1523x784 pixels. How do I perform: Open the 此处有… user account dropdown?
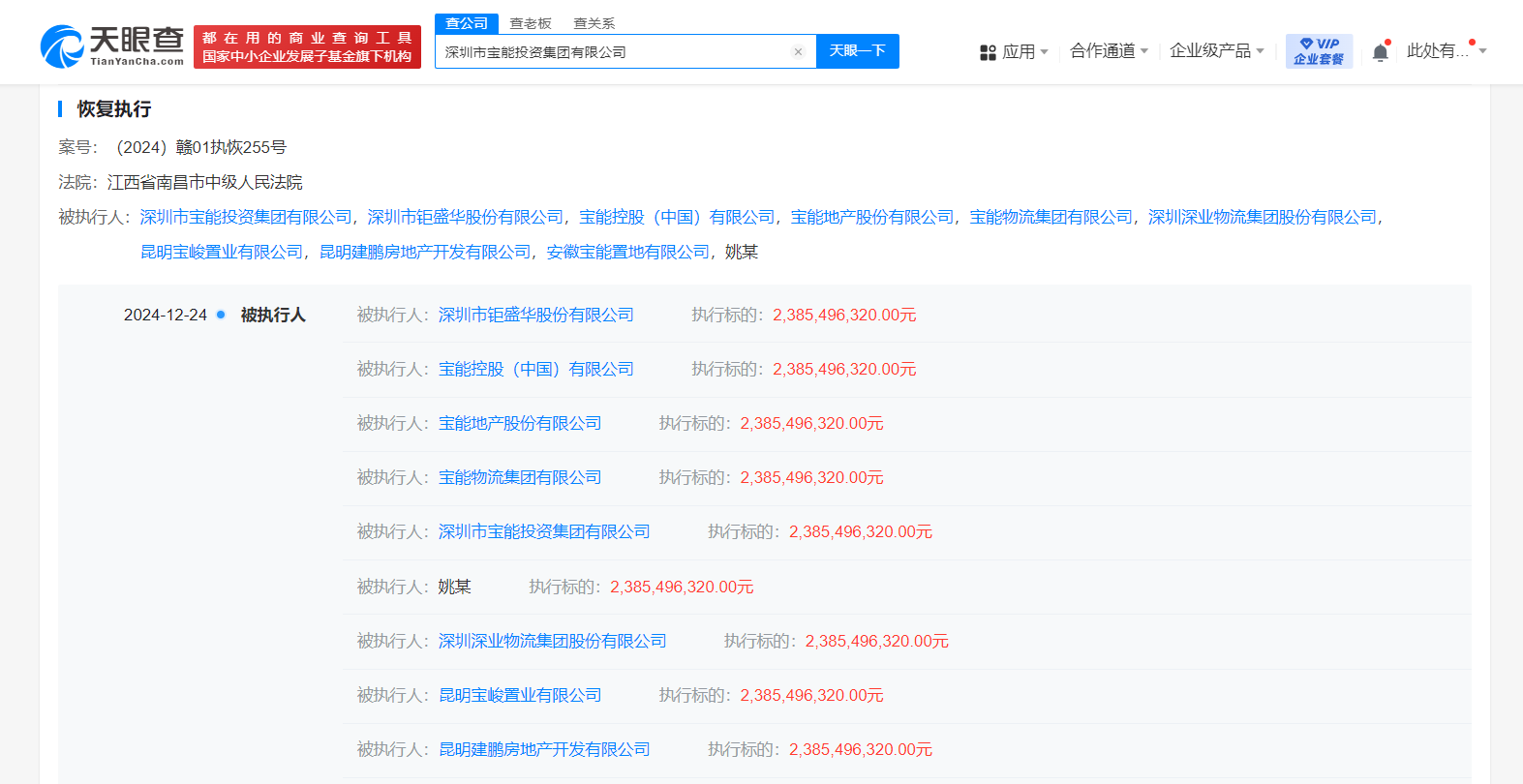click(x=1447, y=51)
